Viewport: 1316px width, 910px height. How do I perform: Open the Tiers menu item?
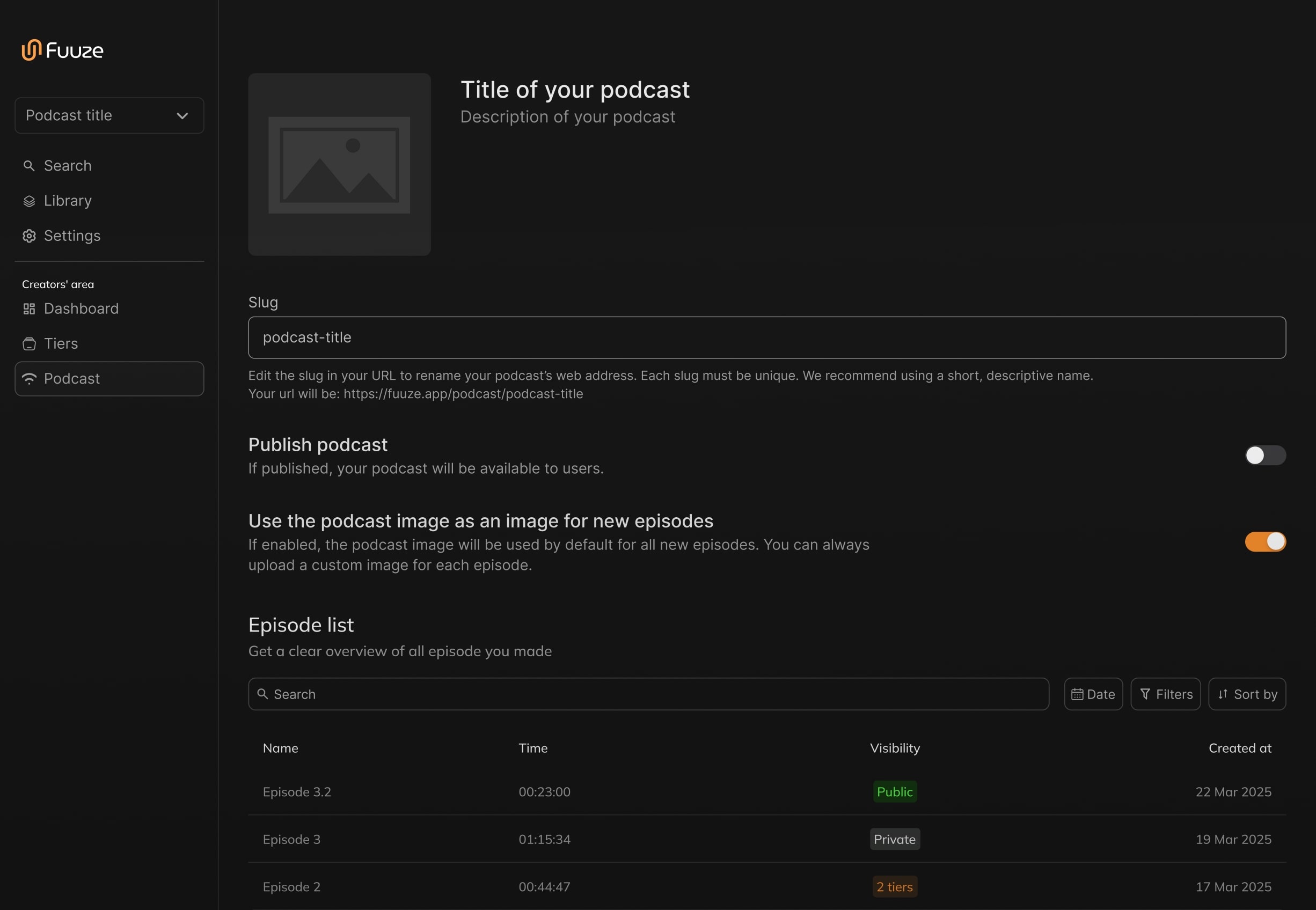tap(61, 344)
